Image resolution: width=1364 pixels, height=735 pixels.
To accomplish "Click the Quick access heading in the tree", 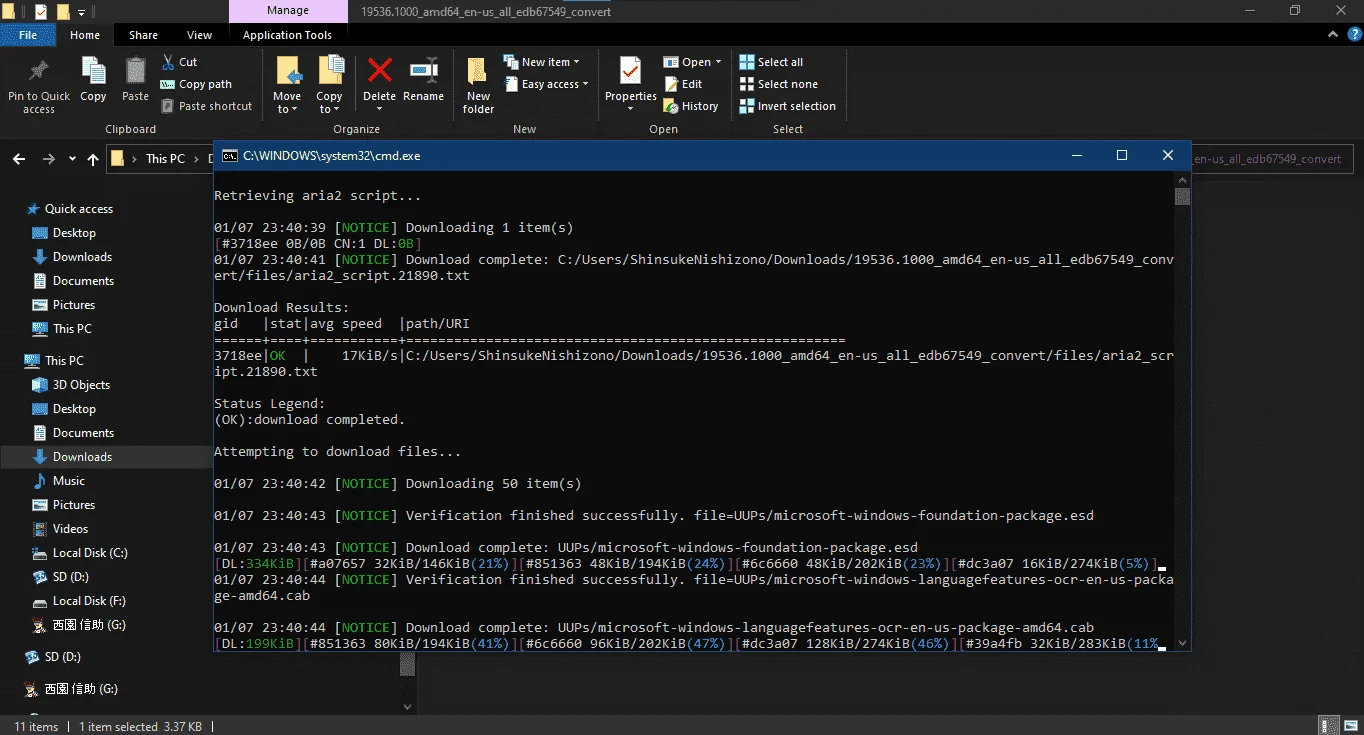I will [x=79, y=209].
